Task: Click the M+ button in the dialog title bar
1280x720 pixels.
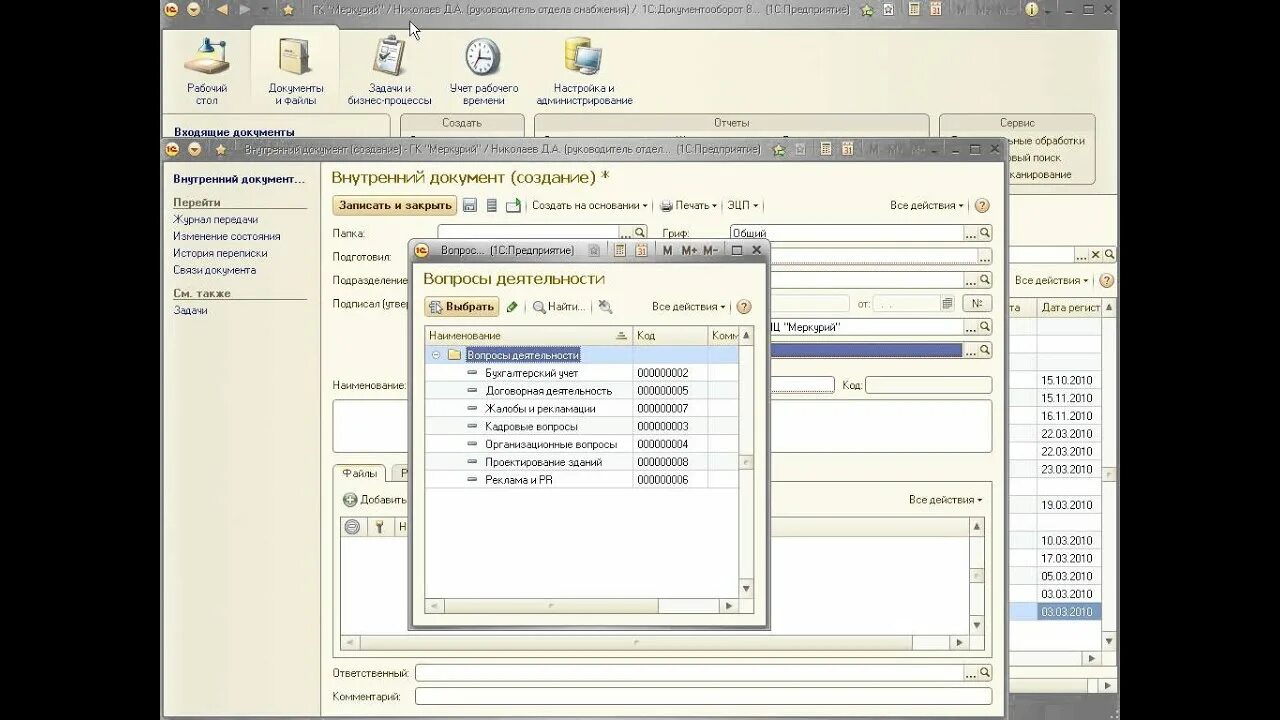Action: pyautogui.click(x=689, y=250)
